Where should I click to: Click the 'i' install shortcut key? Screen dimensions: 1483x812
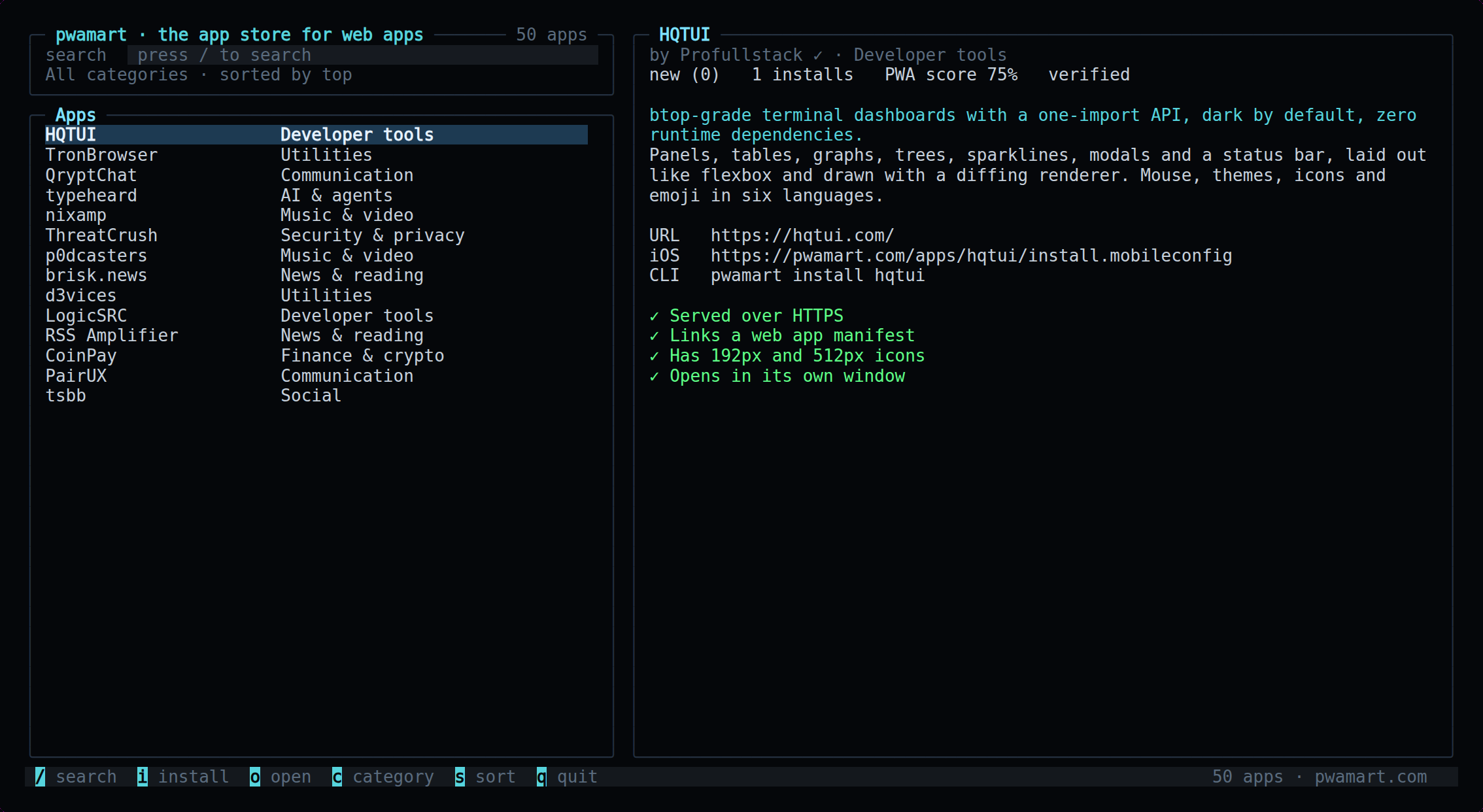tap(143, 777)
